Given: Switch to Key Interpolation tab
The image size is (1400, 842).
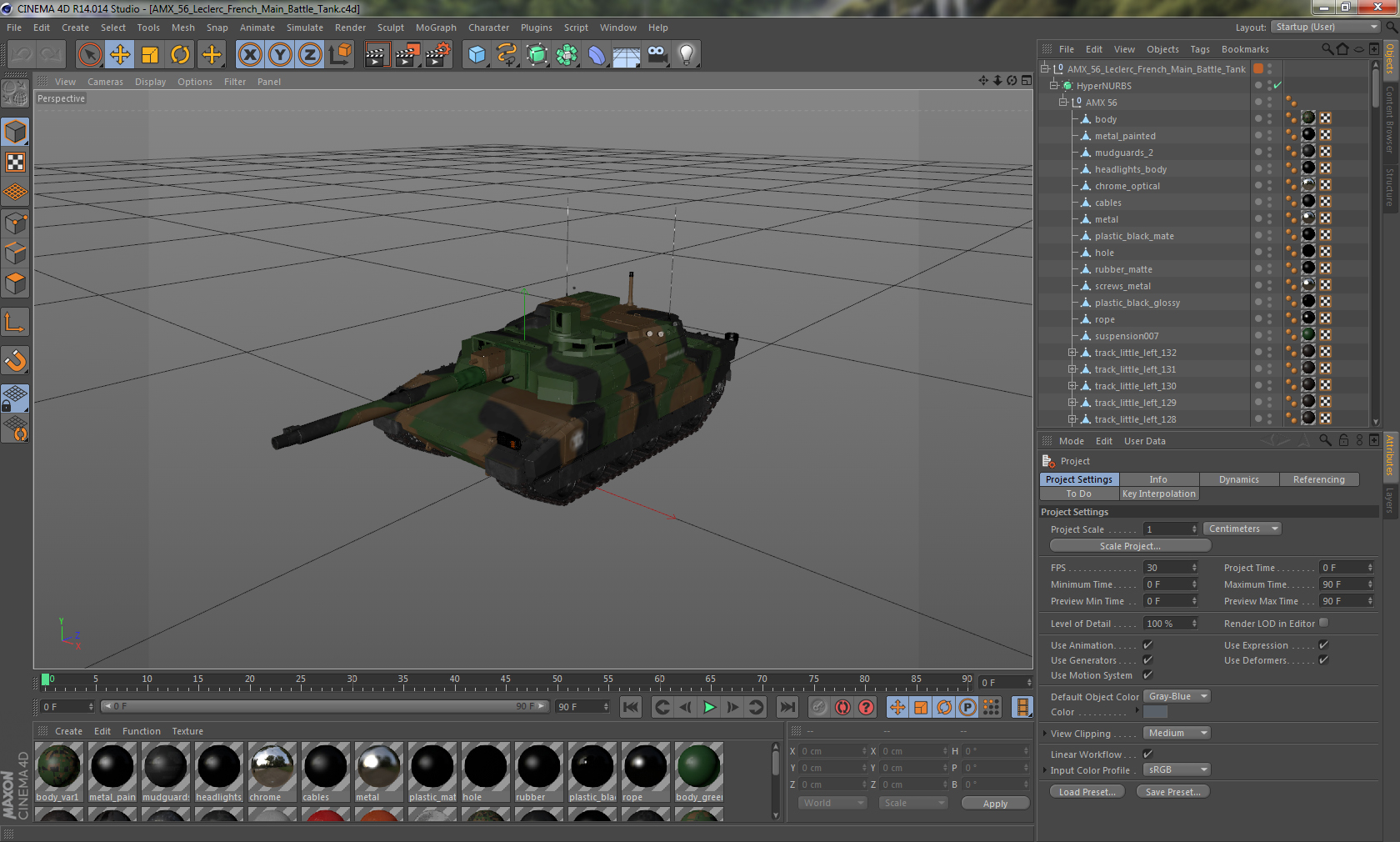Looking at the screenshot, I should click(1159, 494).
